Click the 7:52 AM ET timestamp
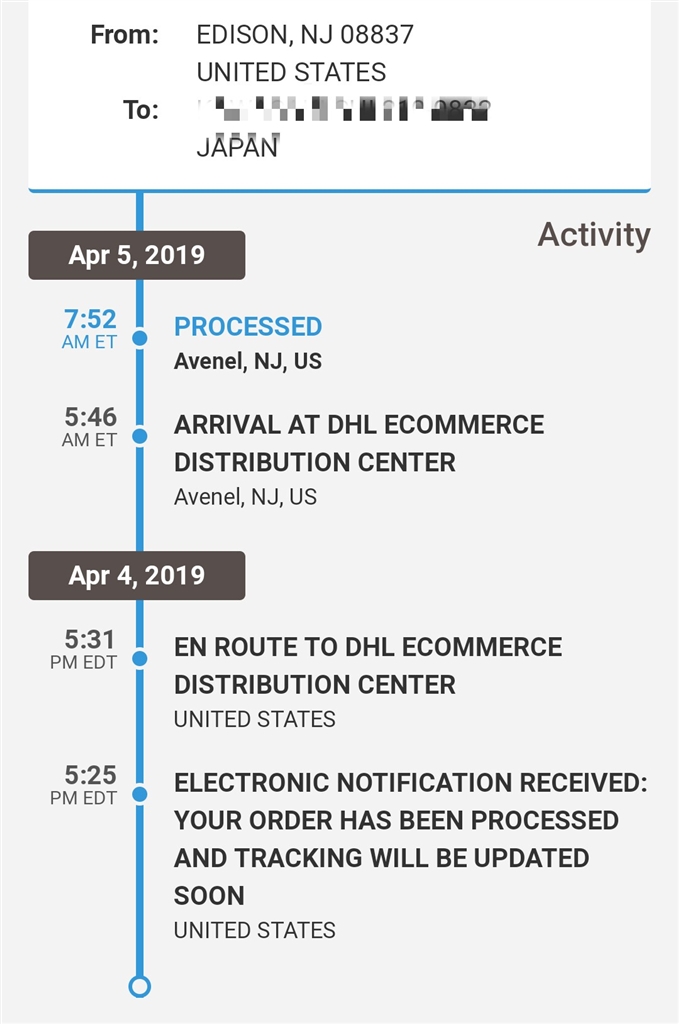 point(90,327)
